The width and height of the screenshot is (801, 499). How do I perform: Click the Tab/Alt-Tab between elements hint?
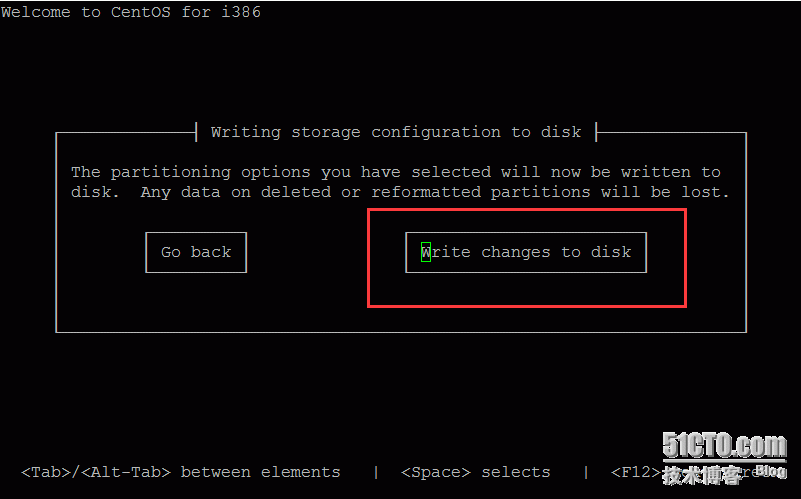181,472
